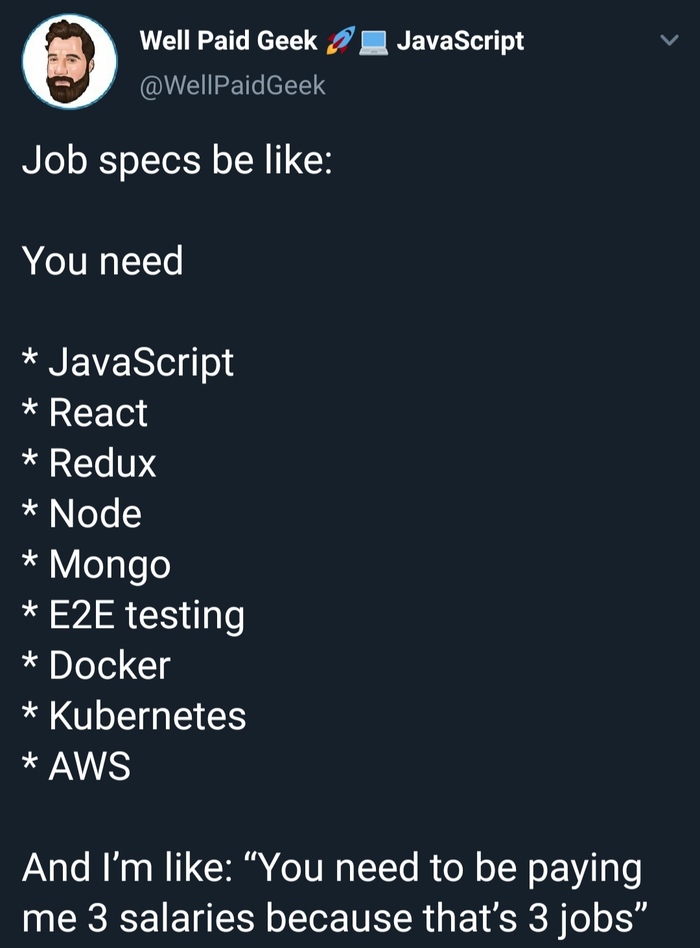Open the tweet options chevron menu

click(668, 41)
